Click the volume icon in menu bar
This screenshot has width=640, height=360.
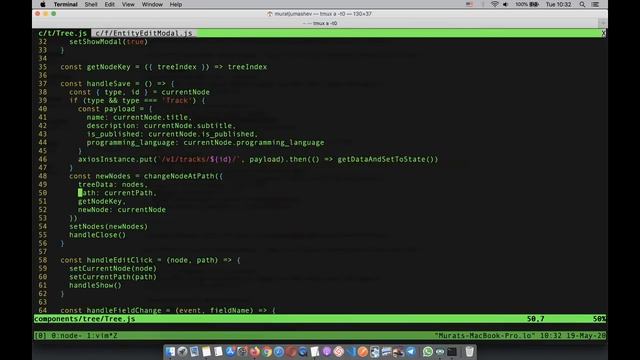[506, 4]
